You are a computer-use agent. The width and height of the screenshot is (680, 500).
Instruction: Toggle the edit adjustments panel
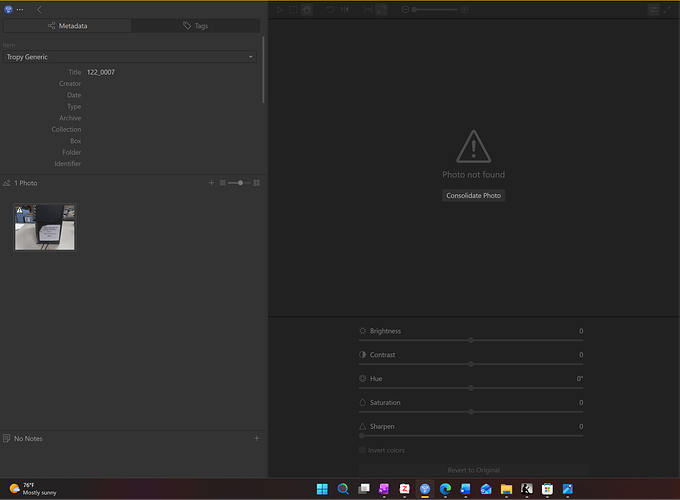click(654, 10)
